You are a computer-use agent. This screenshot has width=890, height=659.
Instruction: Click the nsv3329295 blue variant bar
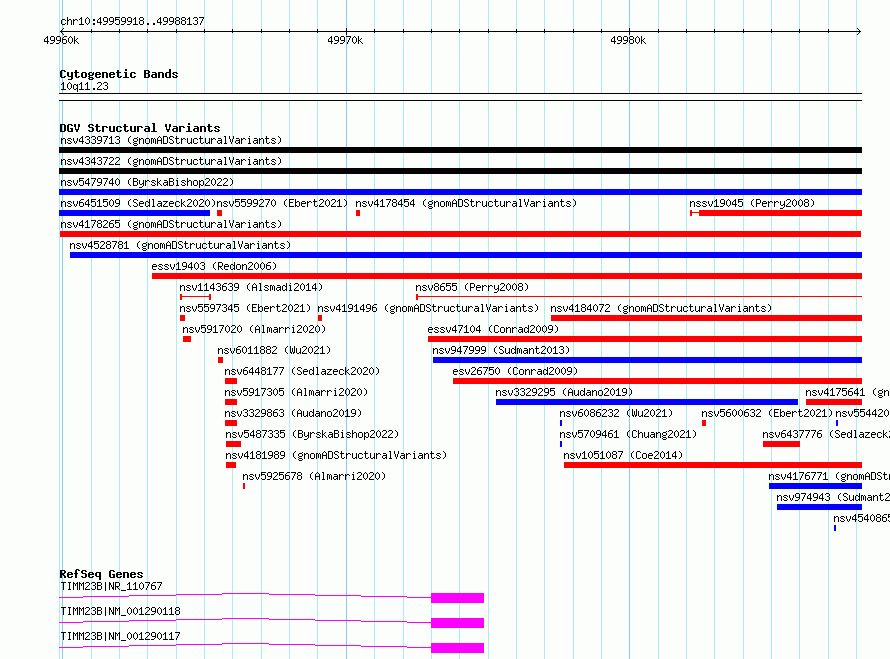(646, 402)
